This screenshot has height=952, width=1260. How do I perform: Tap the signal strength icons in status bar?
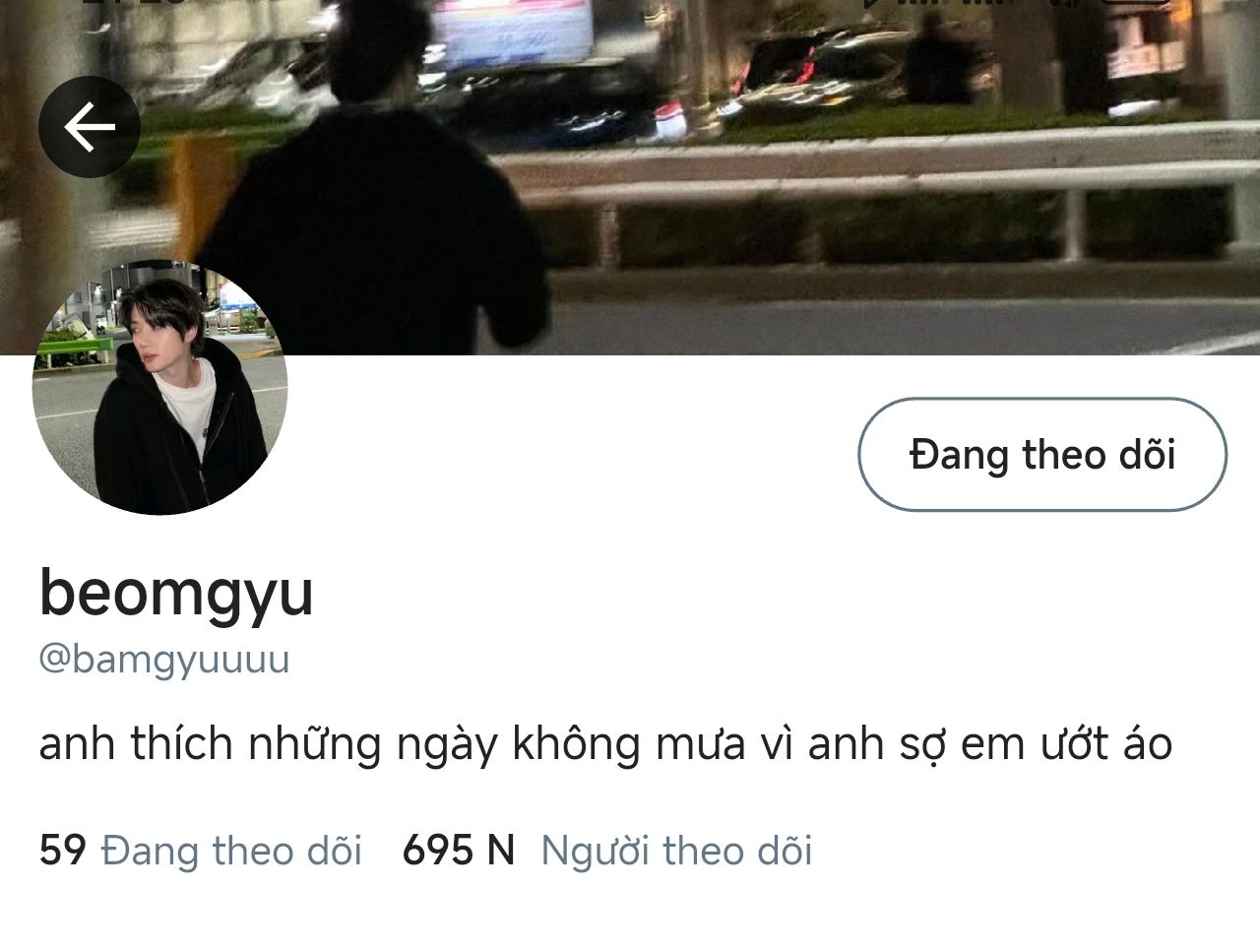coord(955,3)
